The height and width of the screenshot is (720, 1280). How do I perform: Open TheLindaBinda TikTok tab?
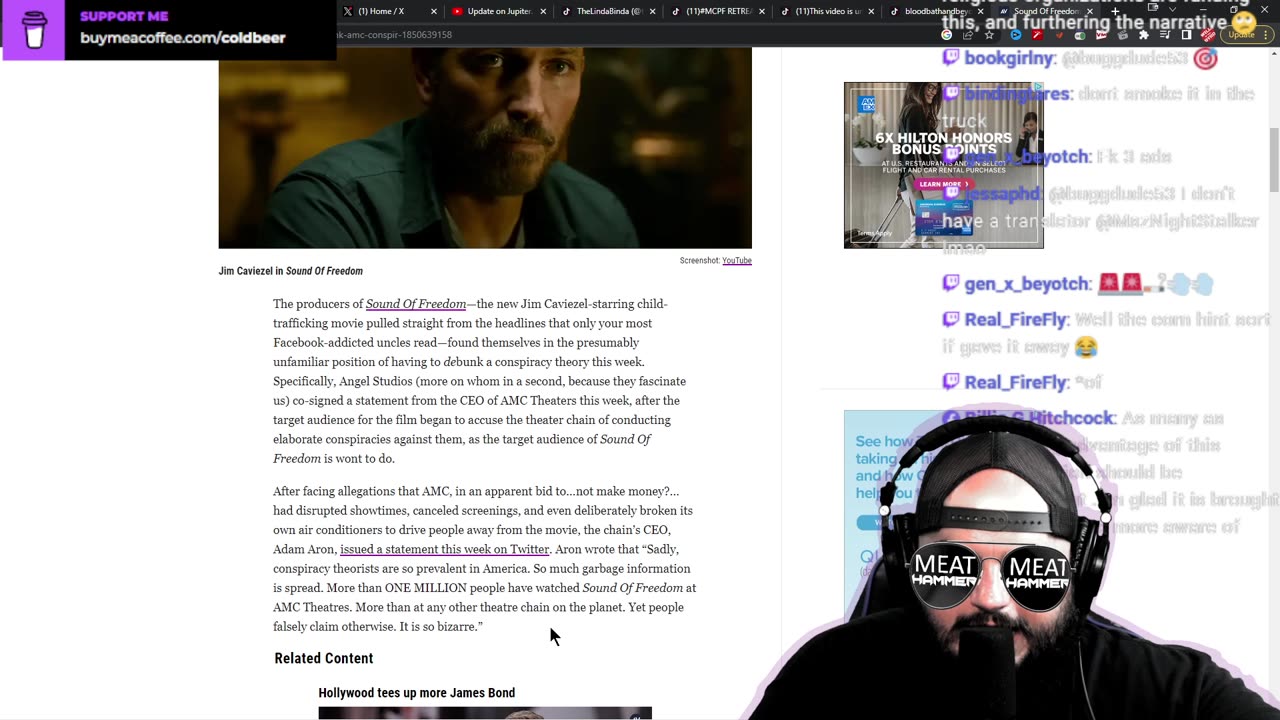coord(608,11)
